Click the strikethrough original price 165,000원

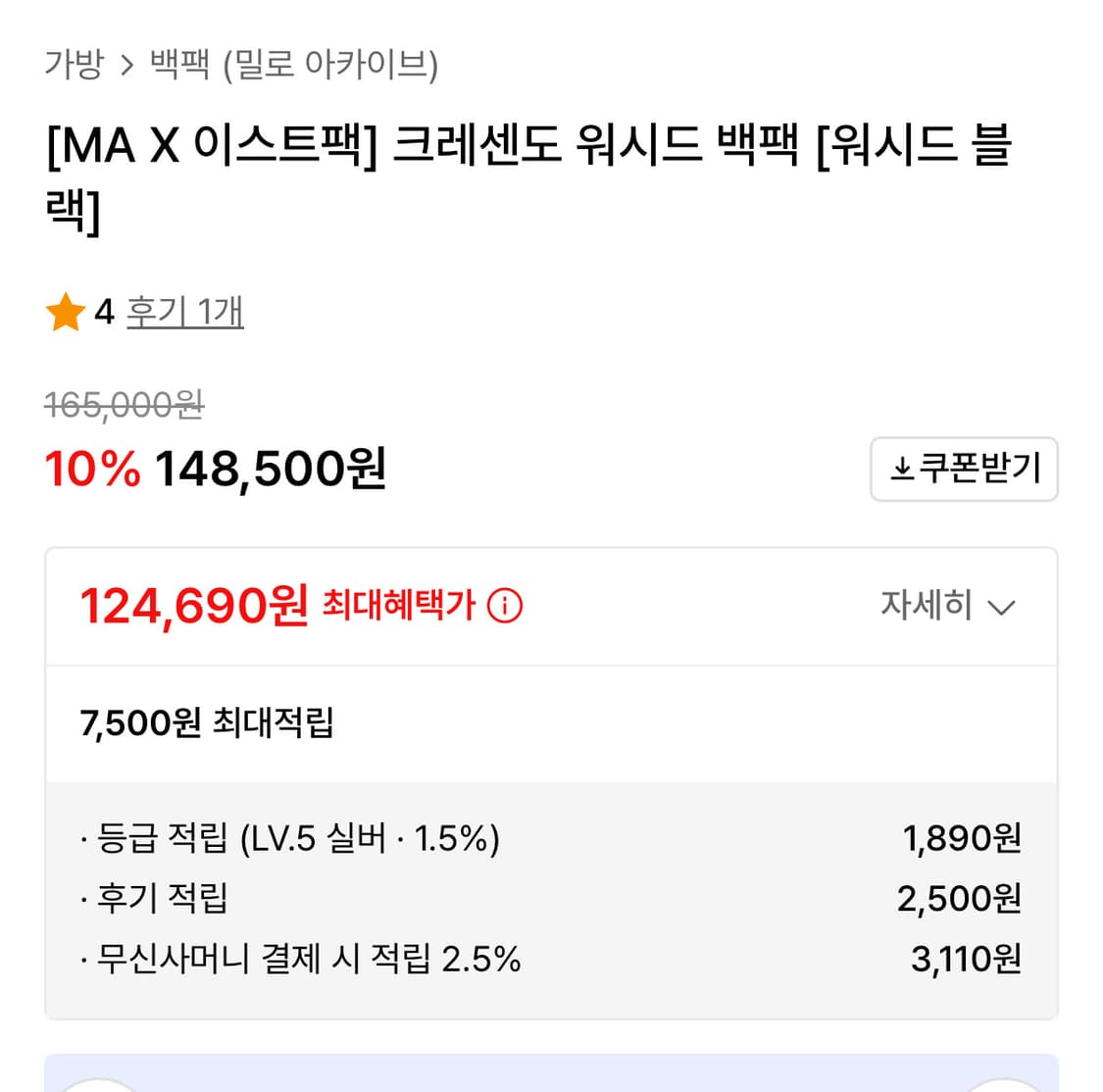(125, 406)
